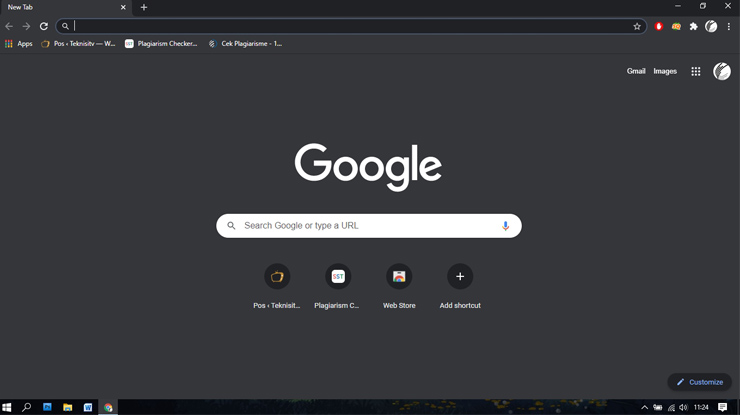Open the orange extension icon in toolbar

pyautogui.click(x=676, y=26)
